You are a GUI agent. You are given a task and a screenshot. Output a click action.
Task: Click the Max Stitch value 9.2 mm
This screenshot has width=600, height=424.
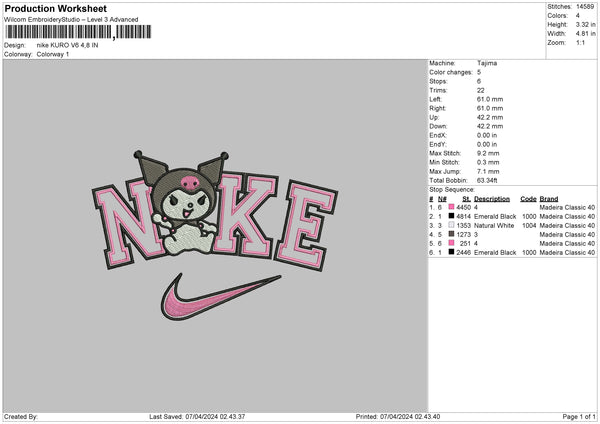488,153
